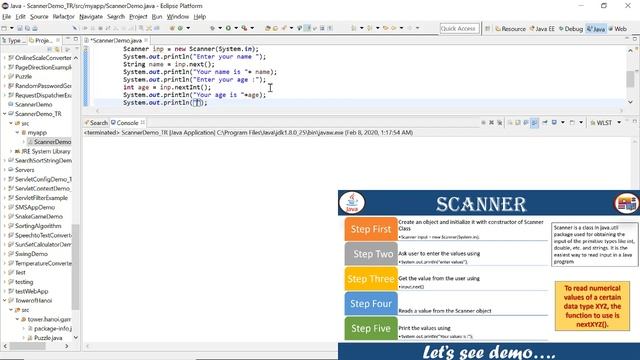Click the Step First slide box
Screen dimensions: 640x360
click(371, 229)
